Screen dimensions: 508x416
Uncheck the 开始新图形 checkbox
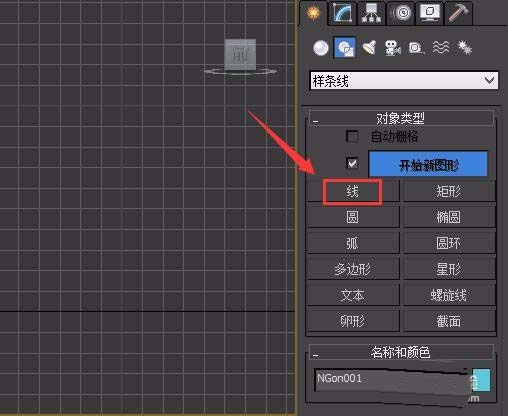(352, 163)
